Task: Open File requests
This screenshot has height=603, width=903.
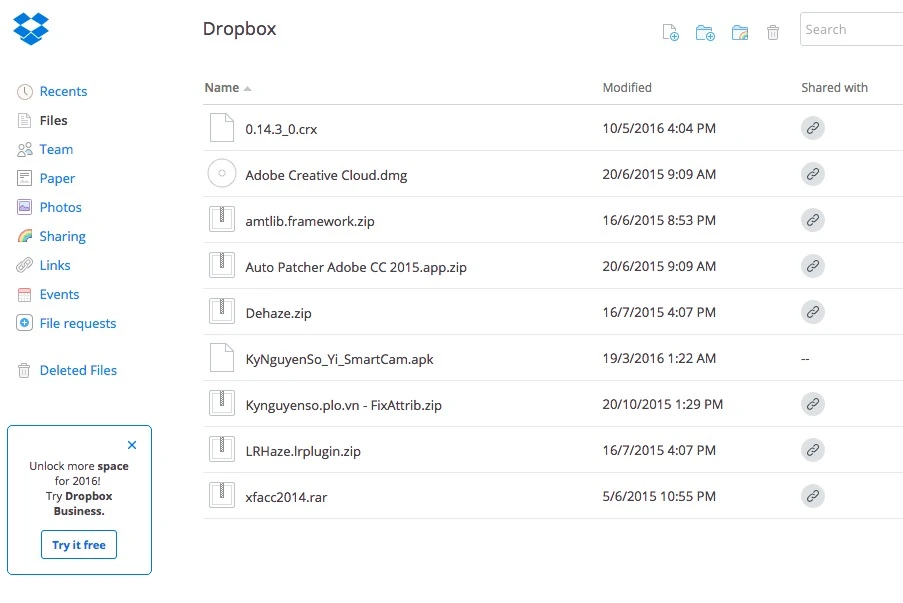Action: (74, 323)
